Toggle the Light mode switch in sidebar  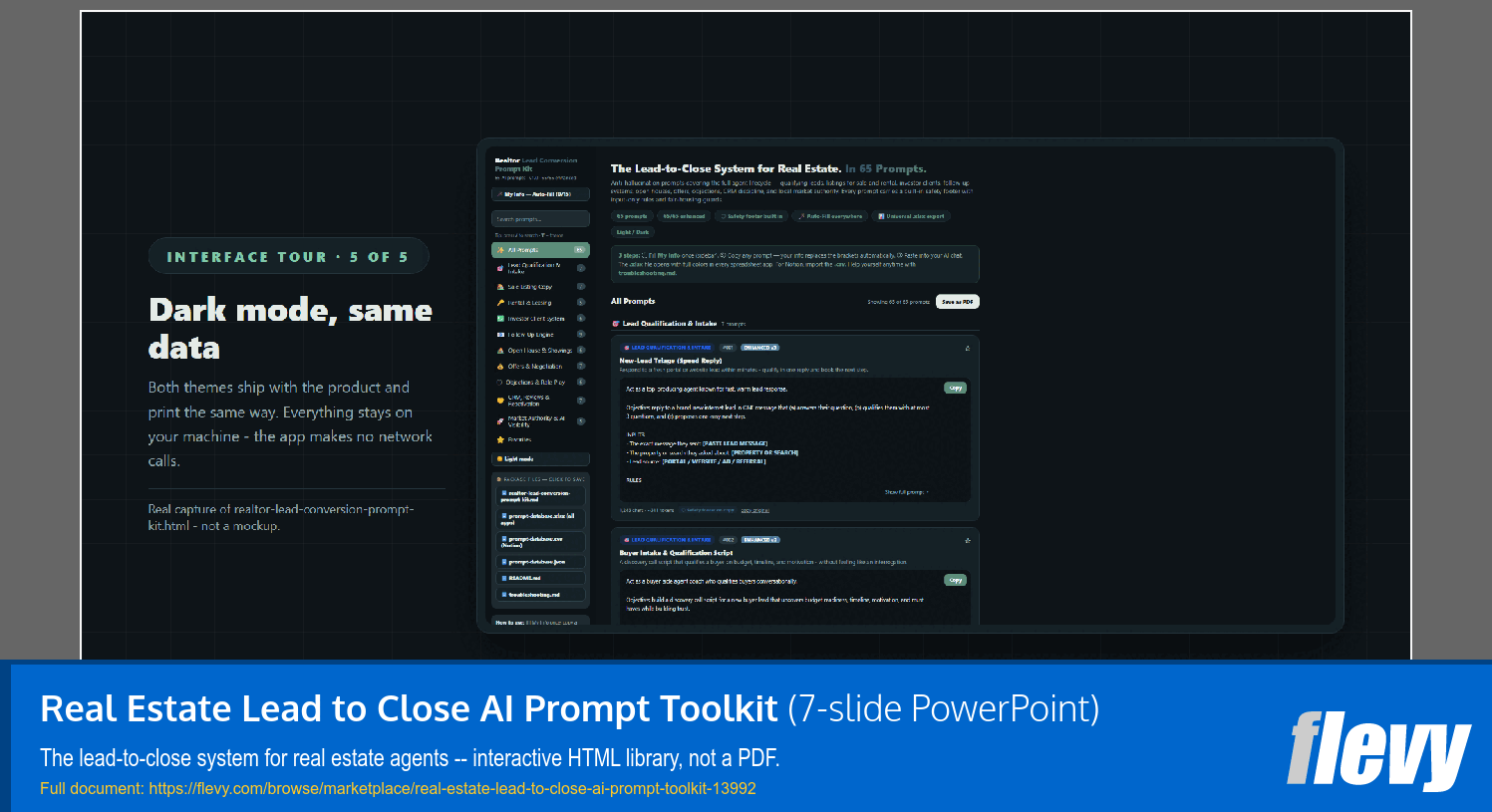tap(540, 459)
